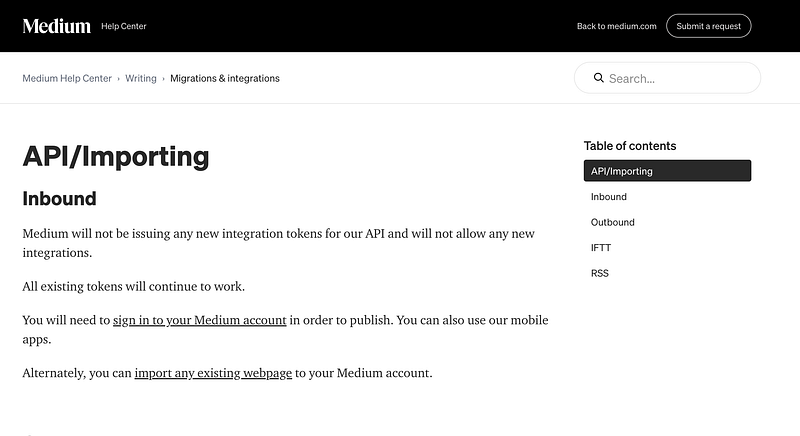Click the Submit a request button

[708, 26]
